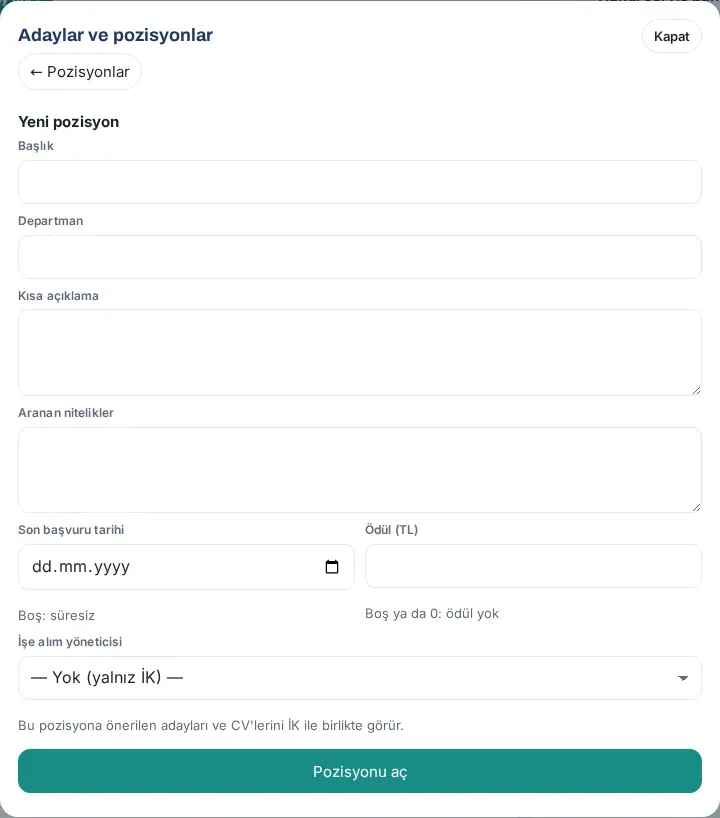Click into the Departman text field
This screenshot has height=818, width=720.
pos(359,257)
